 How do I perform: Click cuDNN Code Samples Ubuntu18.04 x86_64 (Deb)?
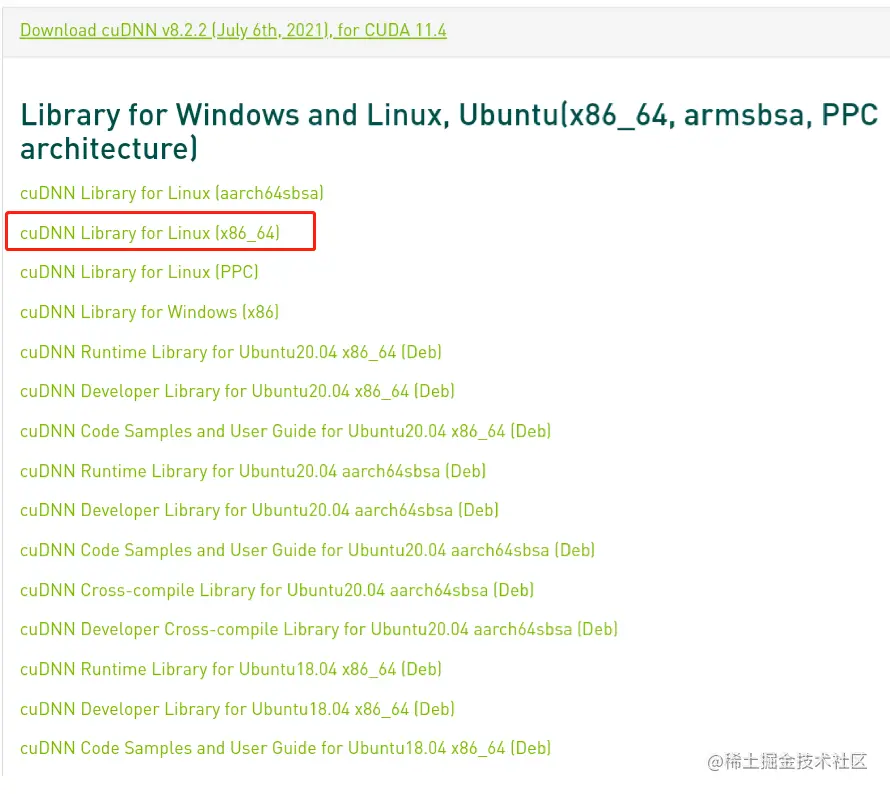point(286,748)
